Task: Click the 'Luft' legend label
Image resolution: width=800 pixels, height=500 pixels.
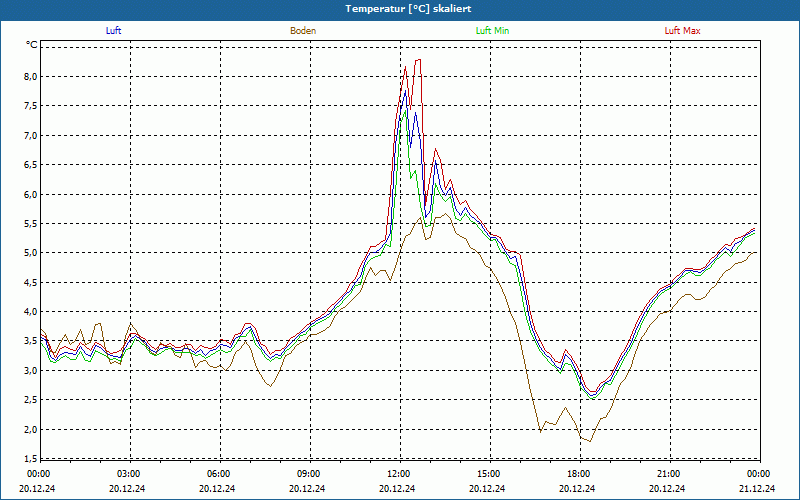Action: [113, 31]
